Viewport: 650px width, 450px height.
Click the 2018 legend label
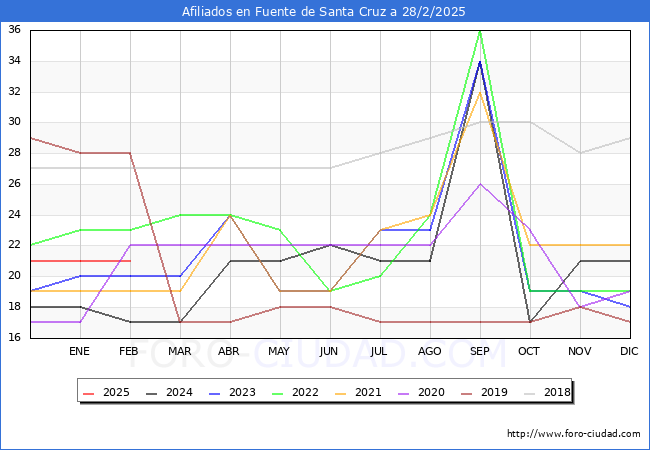pyautogui.click(x=557, y=392)
